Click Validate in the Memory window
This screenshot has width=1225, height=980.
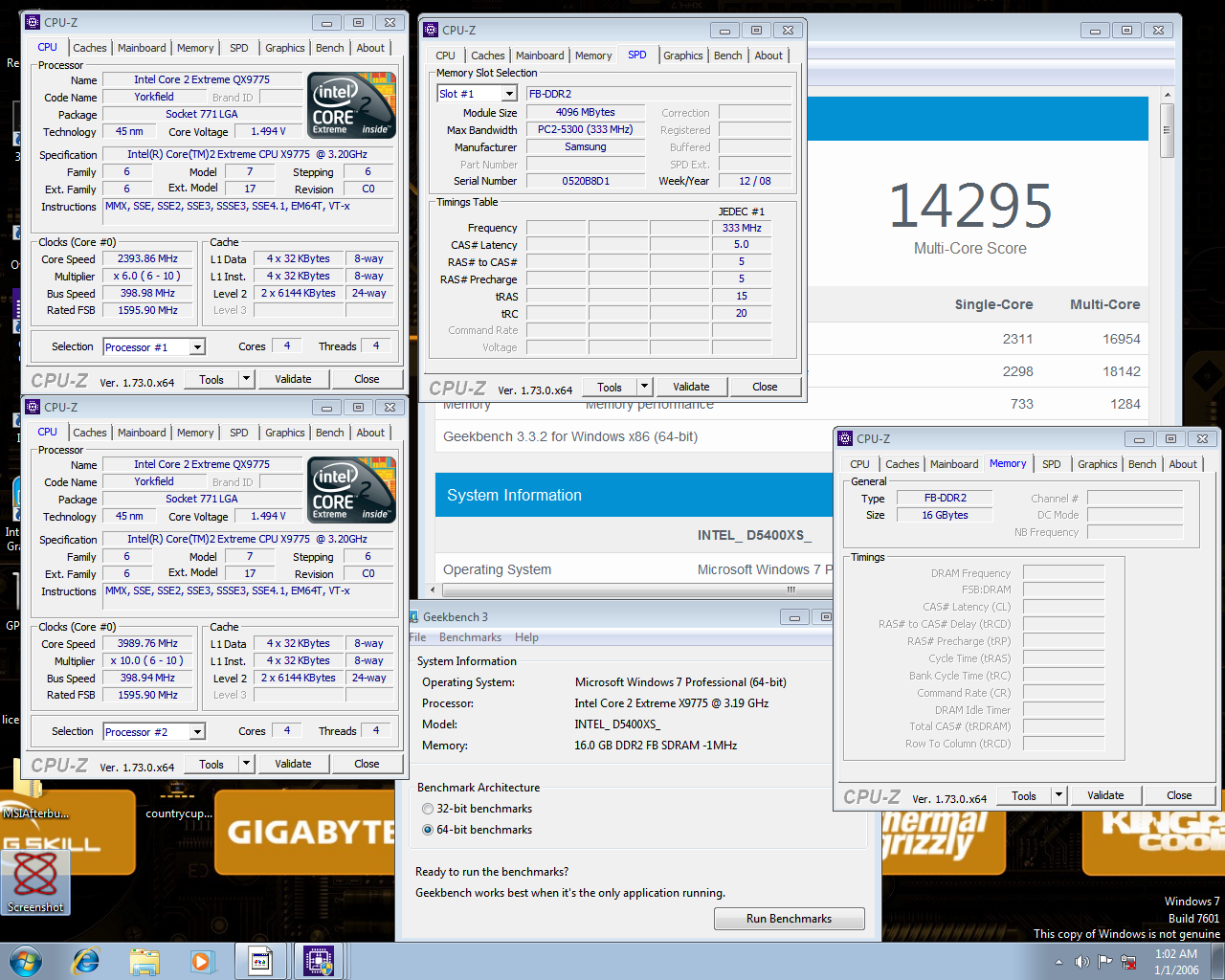point(1105,795)
